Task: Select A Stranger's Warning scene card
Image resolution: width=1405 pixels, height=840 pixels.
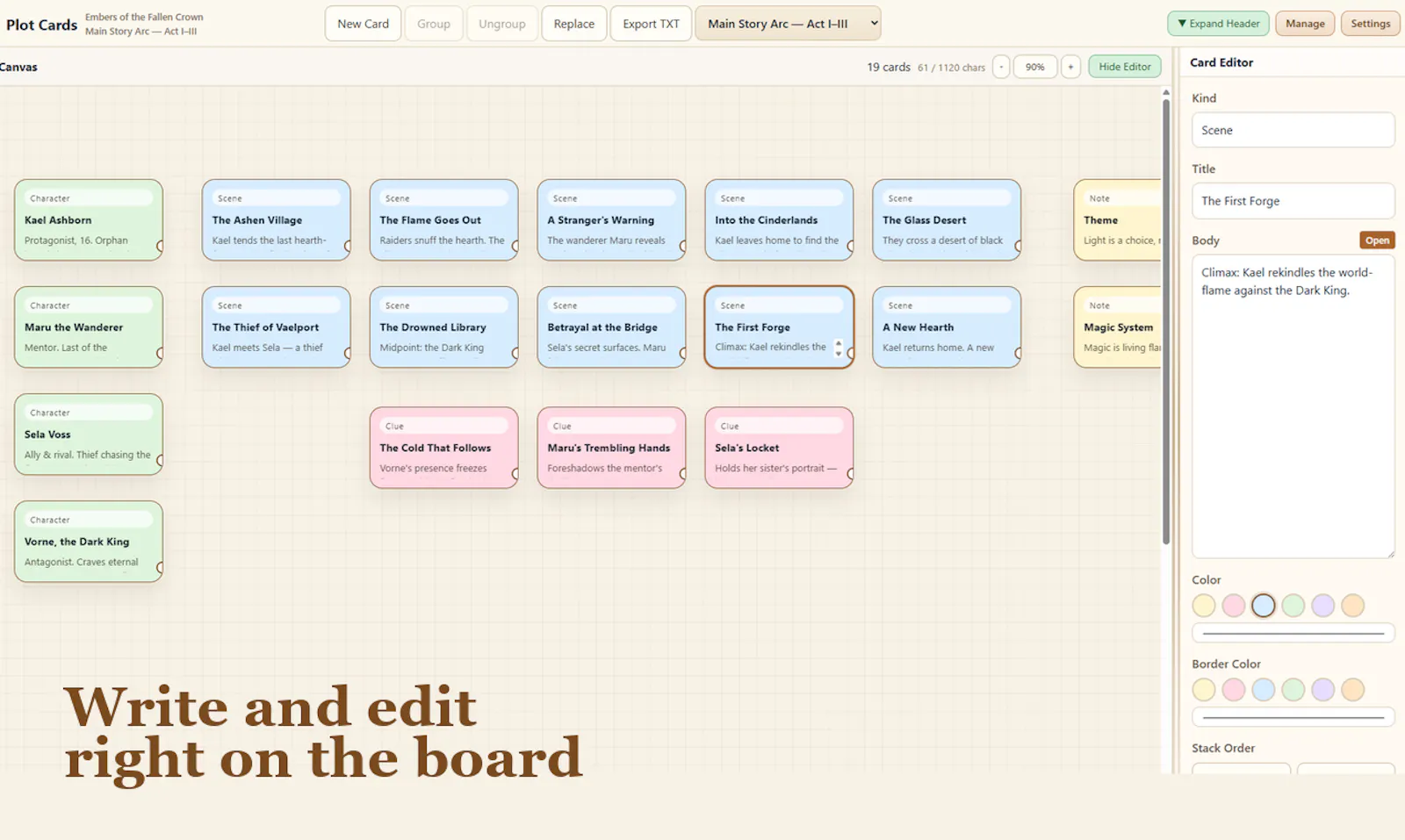Action: tap(611, 220)
